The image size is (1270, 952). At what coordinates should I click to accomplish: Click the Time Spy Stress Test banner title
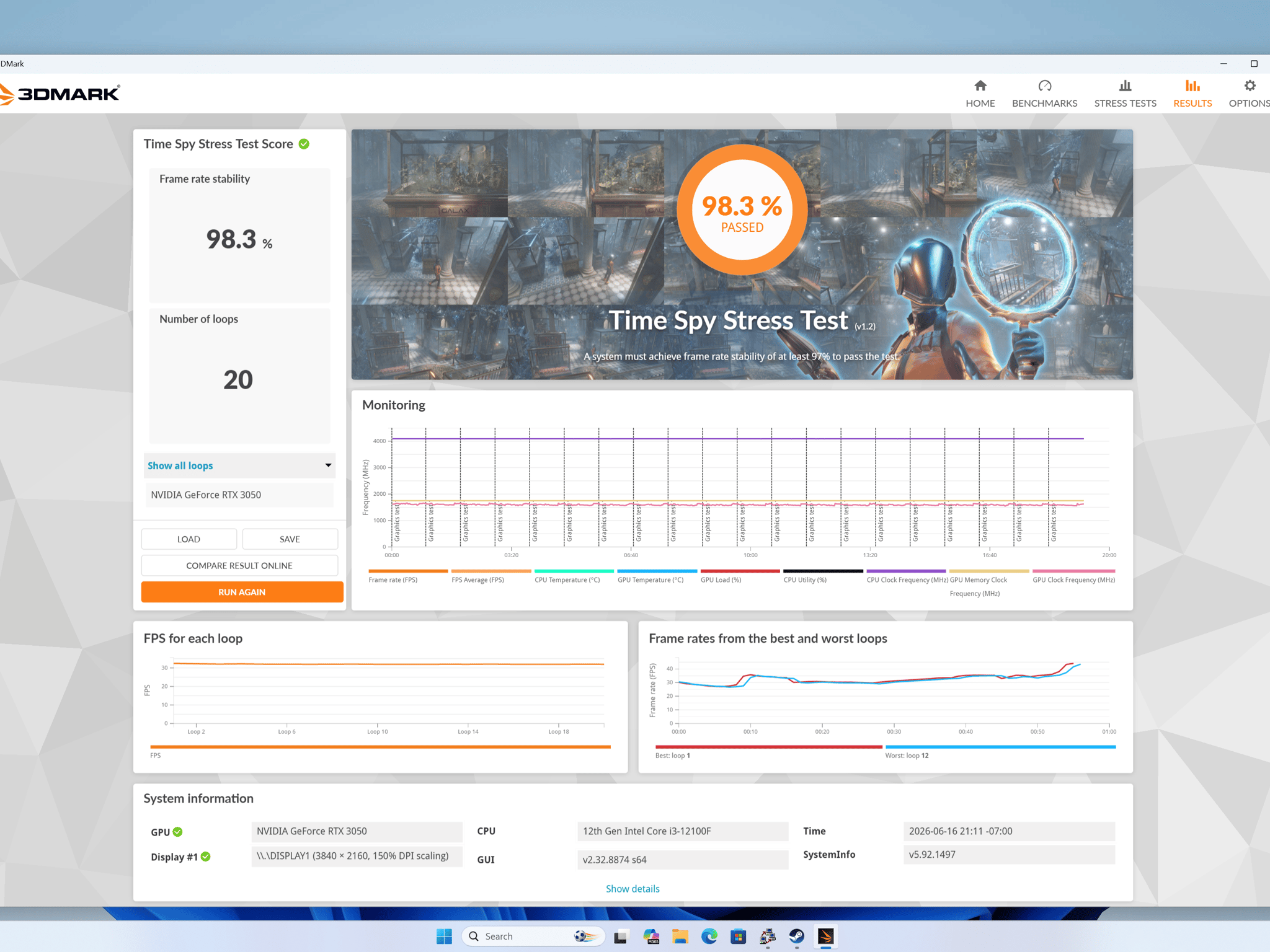pyautogui.click(x=728, y=320)
